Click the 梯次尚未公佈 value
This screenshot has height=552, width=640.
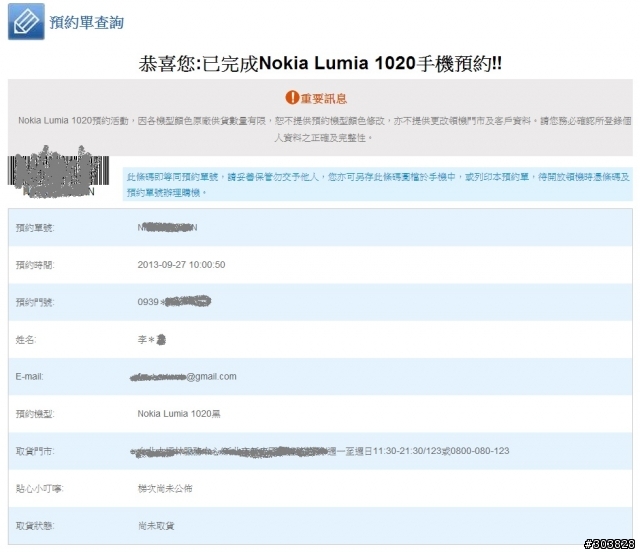point(165,488)
